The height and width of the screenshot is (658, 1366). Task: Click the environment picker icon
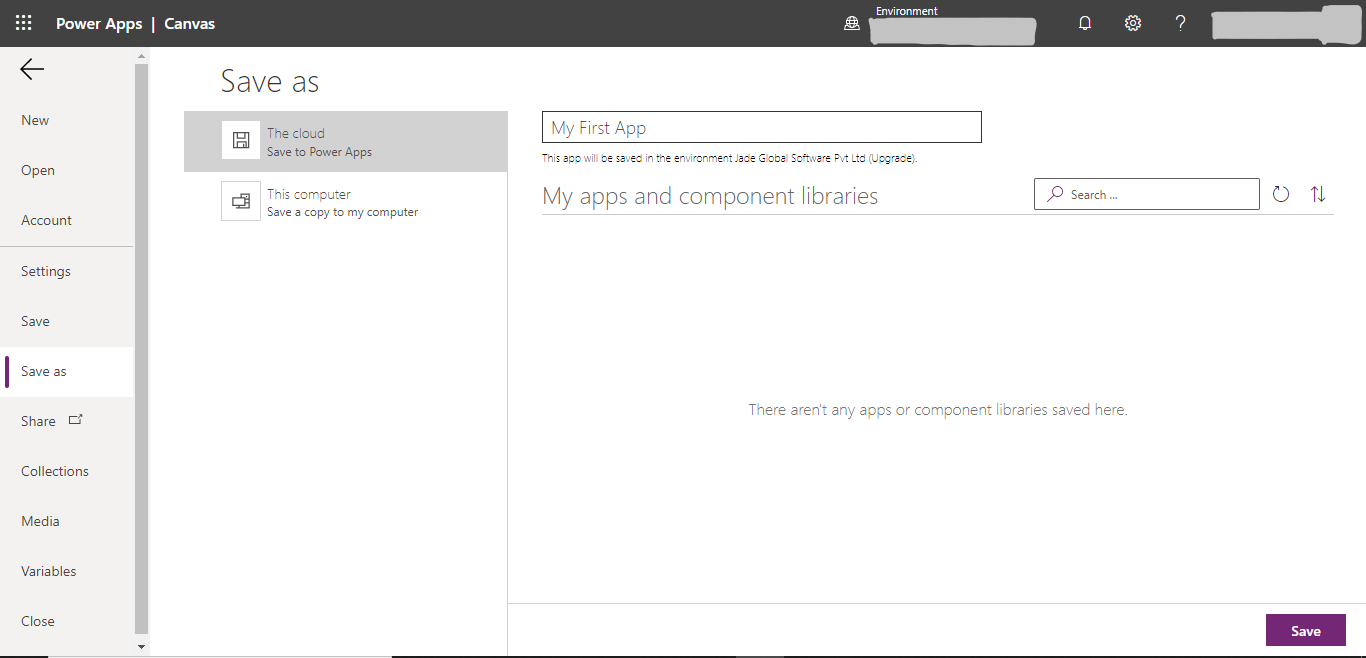(852, 24)
